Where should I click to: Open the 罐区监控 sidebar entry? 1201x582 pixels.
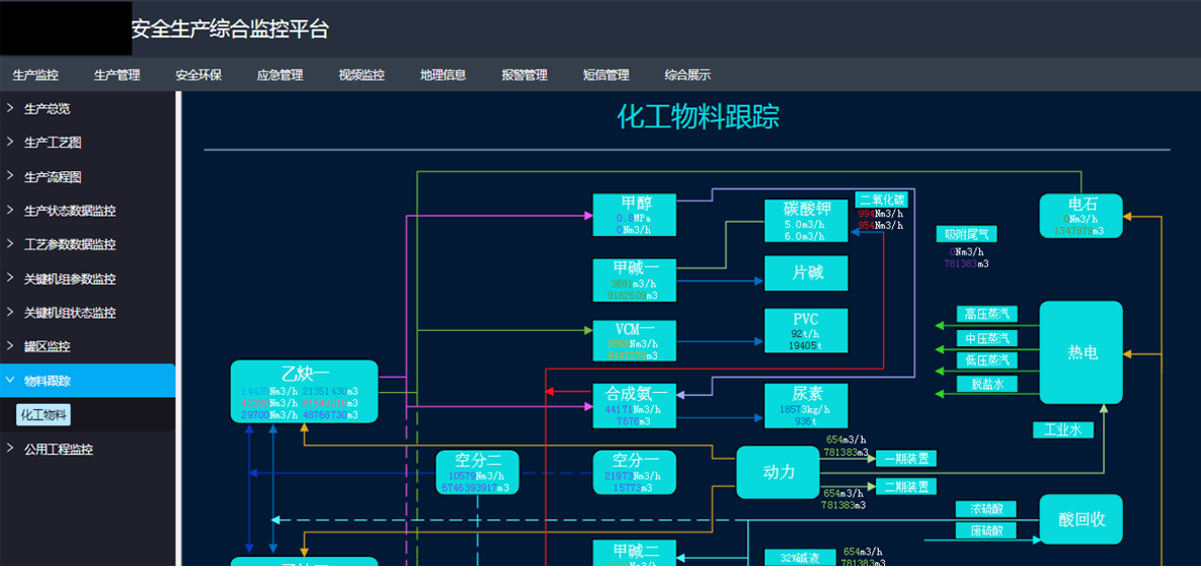(46, 347)
